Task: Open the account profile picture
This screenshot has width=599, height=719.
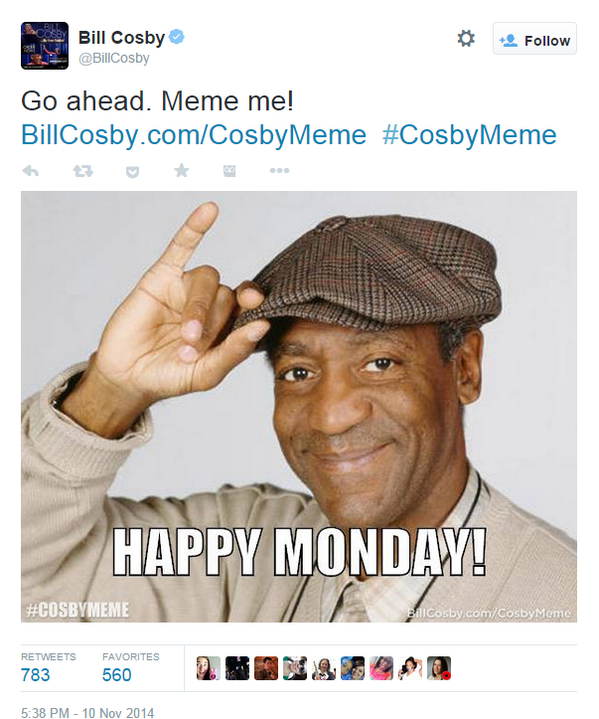Action: tap(44, 45)
